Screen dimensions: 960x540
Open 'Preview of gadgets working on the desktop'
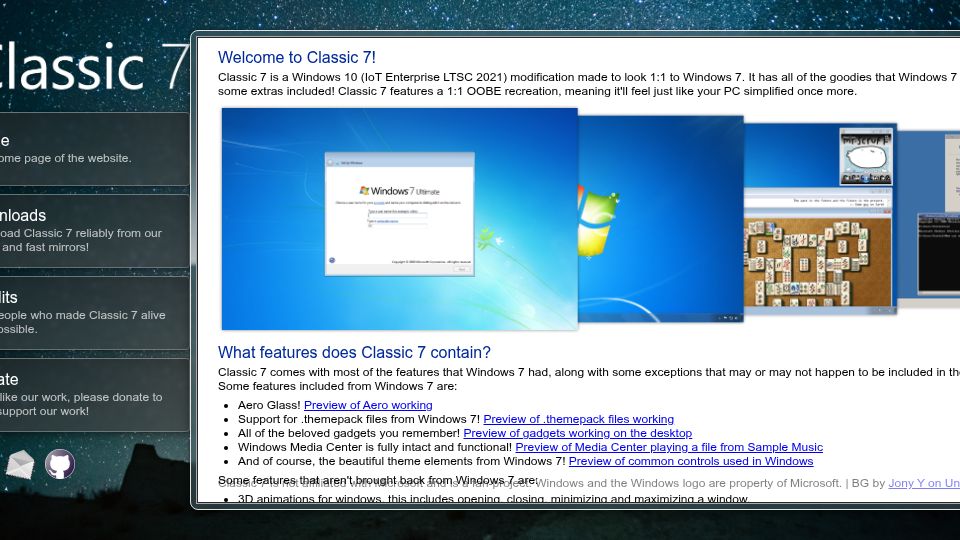[577, 433]
